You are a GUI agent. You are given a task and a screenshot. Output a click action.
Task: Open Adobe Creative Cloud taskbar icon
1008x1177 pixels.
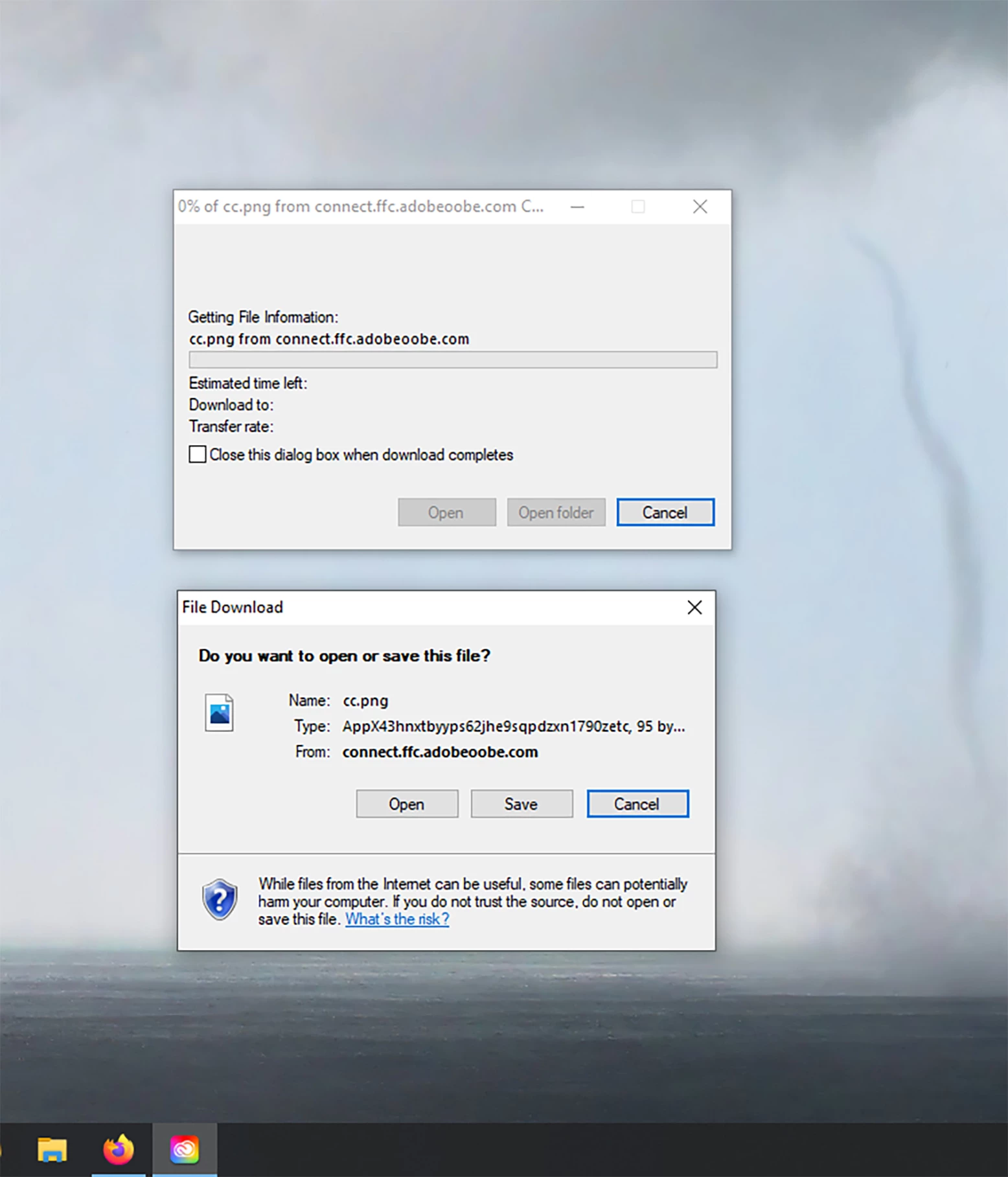185,1150
